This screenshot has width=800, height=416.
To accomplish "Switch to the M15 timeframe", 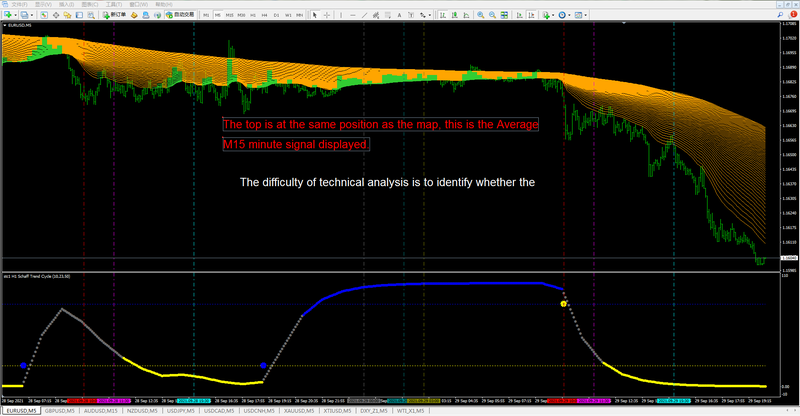I will pos(230,15).
